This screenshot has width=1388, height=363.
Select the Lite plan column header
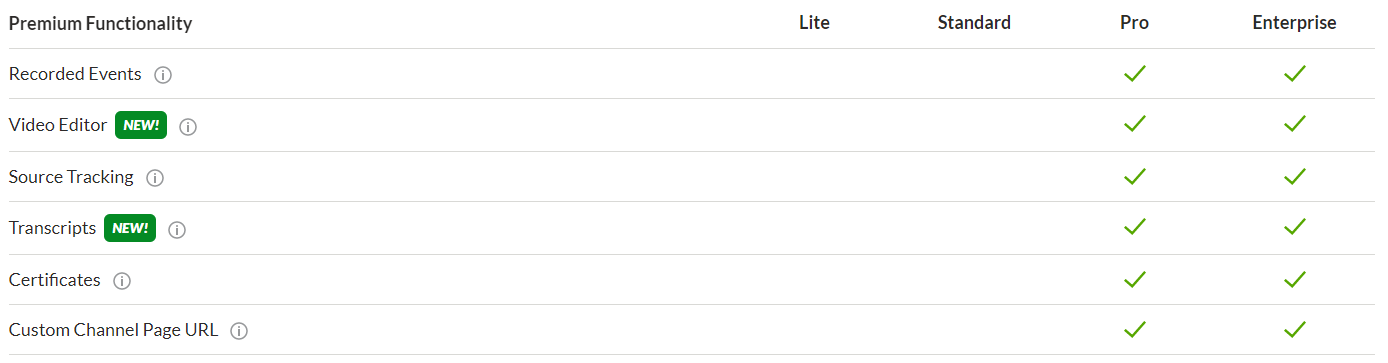click(x=814, y=23)
